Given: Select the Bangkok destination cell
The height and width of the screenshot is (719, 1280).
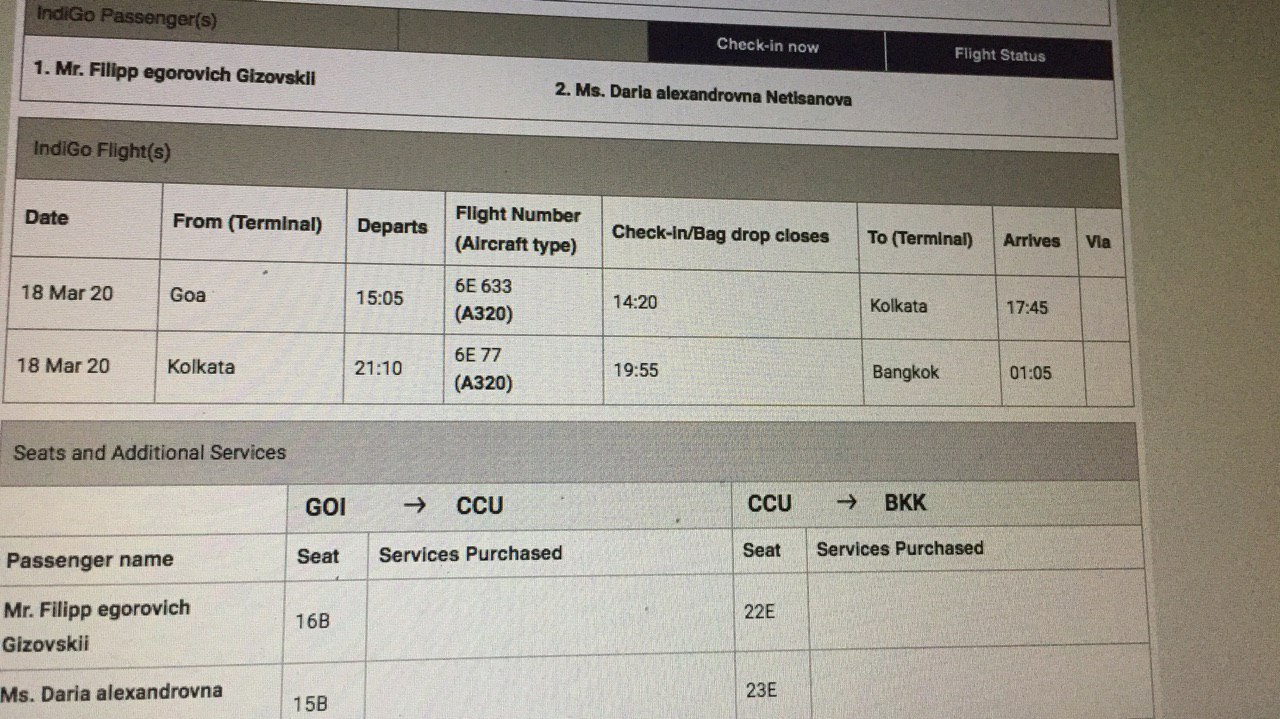Looking at the screenshot, I should click(x=931, y=372).
